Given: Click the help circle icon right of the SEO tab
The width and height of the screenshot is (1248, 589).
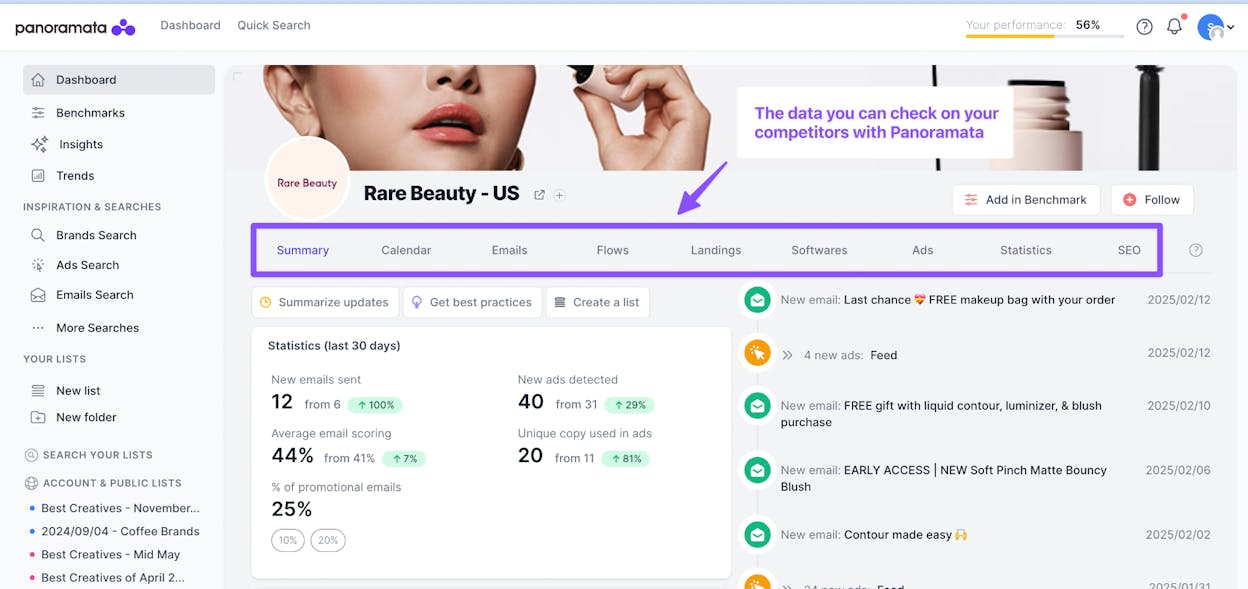Looking at the screenshot, I should tap(1196, 250).
